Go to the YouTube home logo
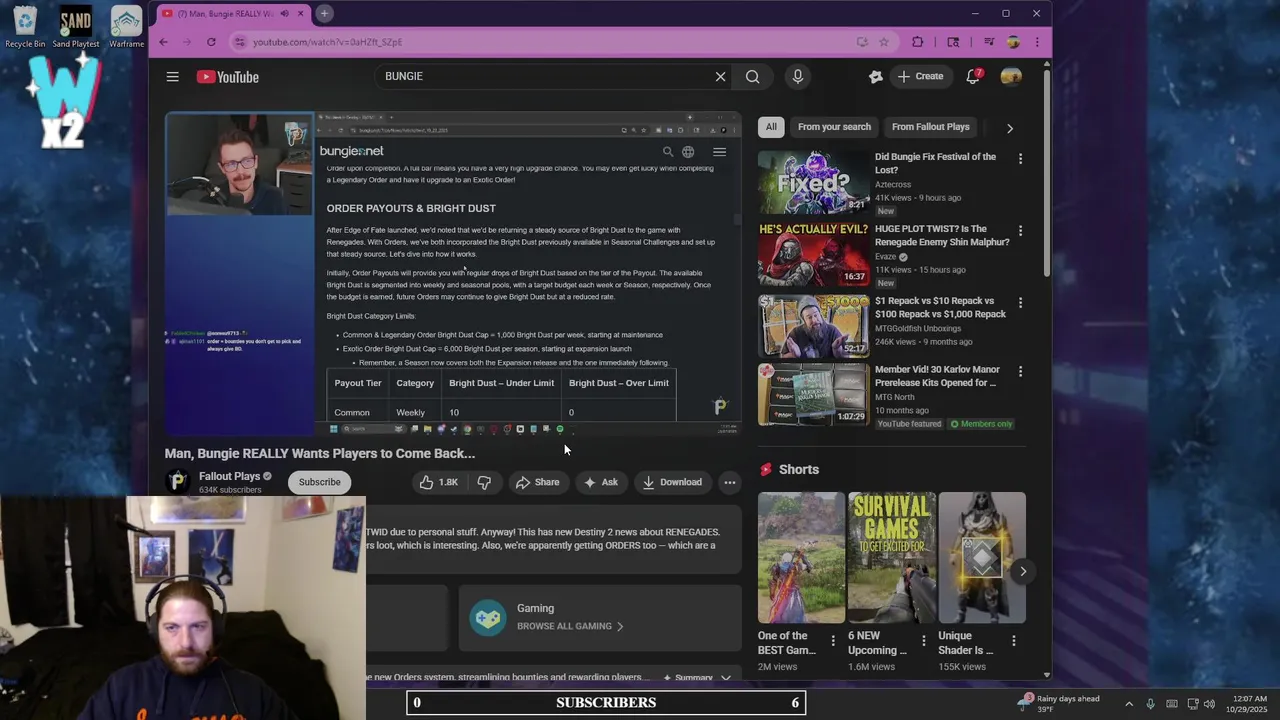Image resolution: width=1280 pixels, height=720 pixels. [x=228, y=77]
